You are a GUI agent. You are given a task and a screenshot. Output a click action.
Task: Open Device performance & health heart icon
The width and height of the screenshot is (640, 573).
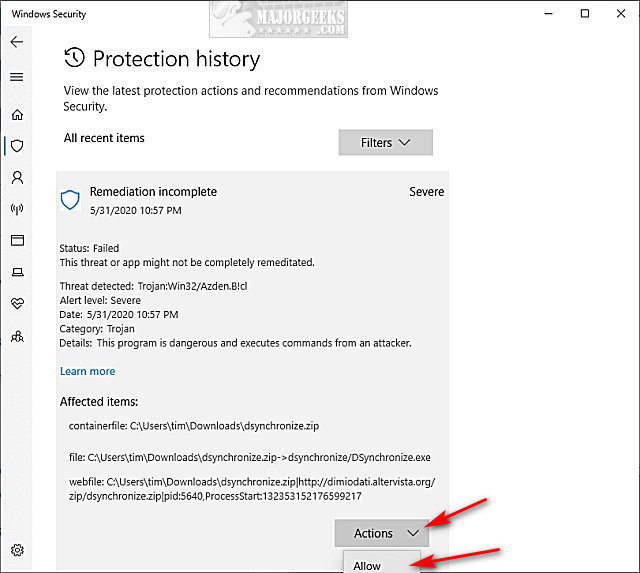tap(17, 303)
